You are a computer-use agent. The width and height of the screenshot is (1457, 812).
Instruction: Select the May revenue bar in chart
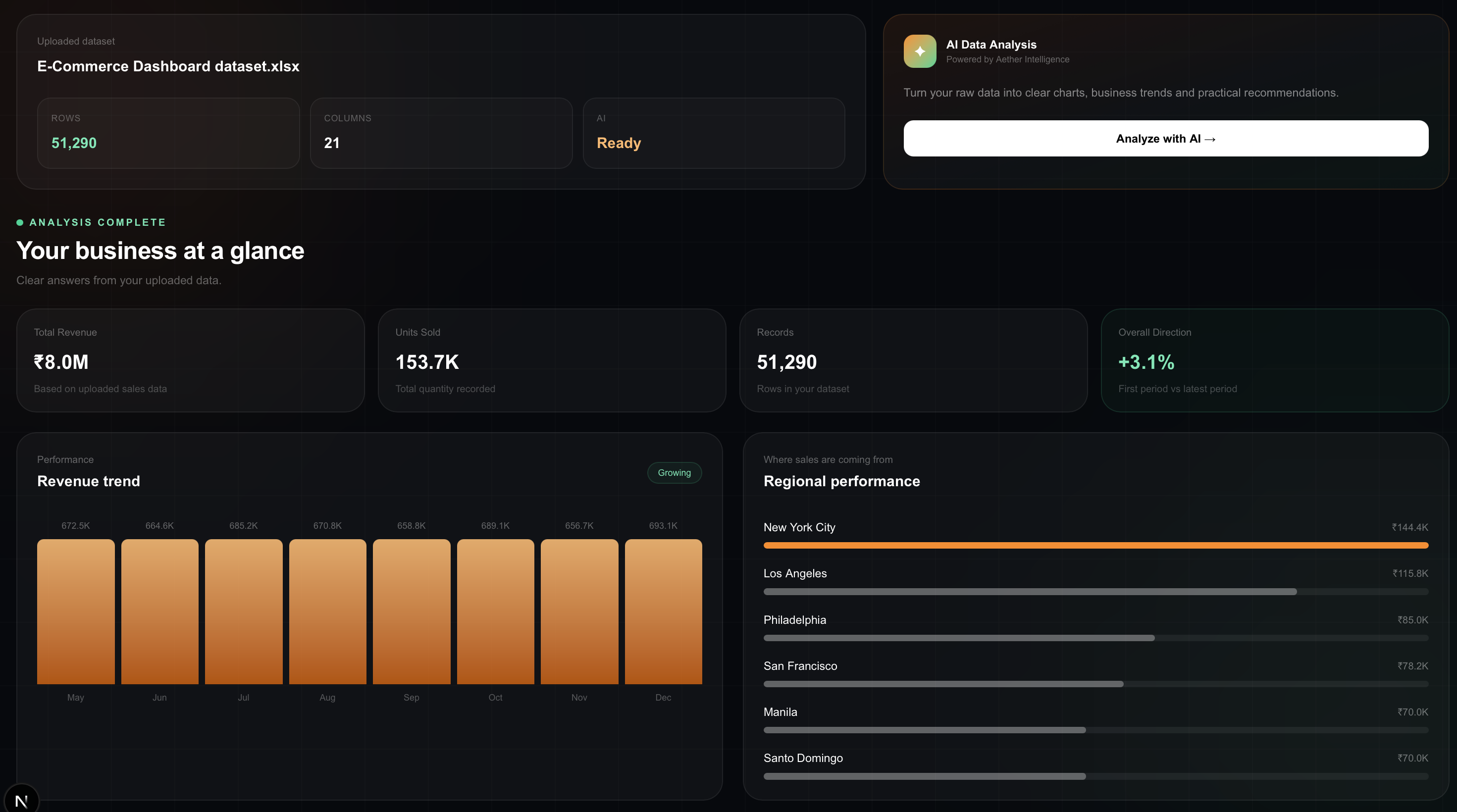pos(76,611)
